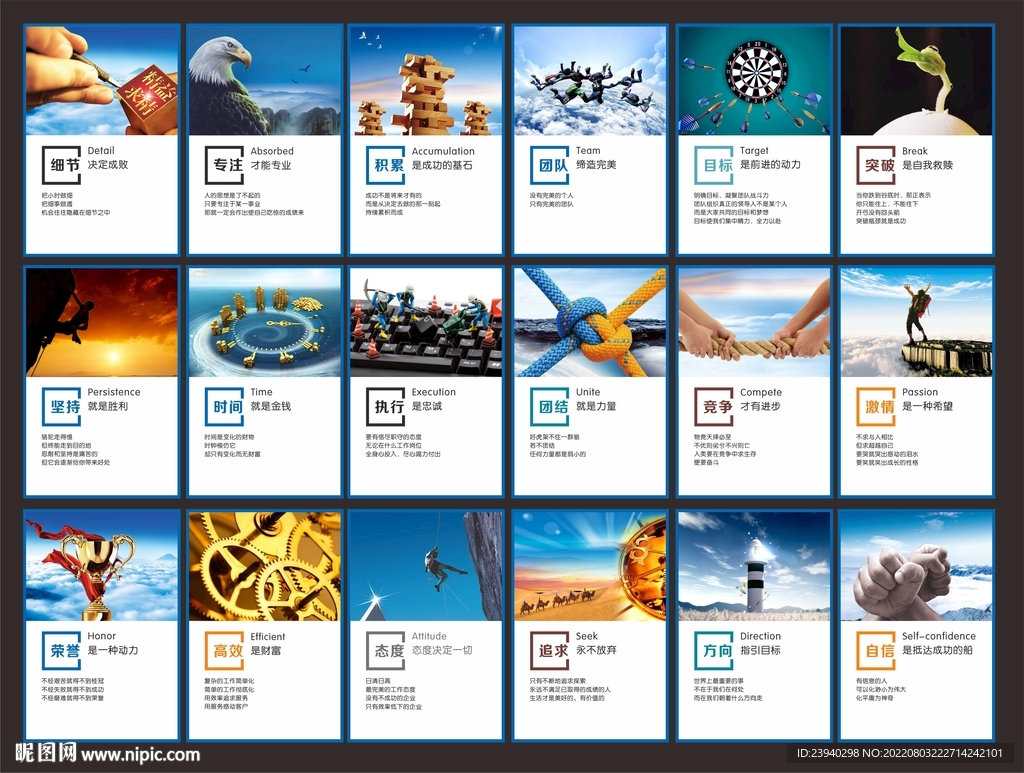Select the 'Accumulation' heading text
1024x773 pixels.
click(443, 151)
